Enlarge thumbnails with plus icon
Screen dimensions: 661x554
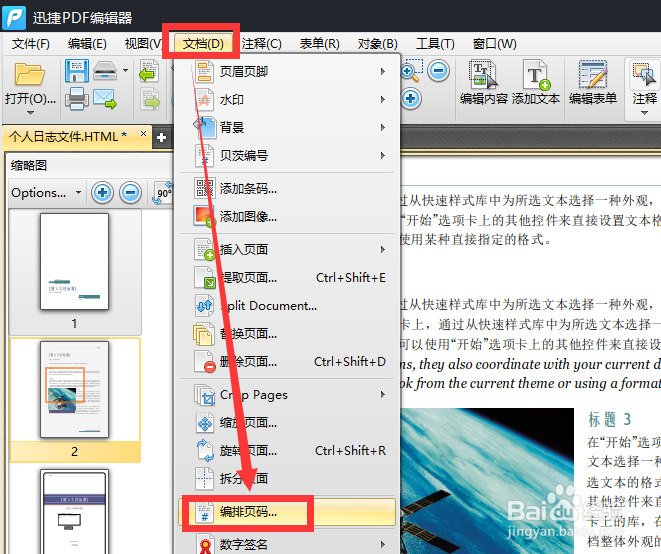[102, 193]
